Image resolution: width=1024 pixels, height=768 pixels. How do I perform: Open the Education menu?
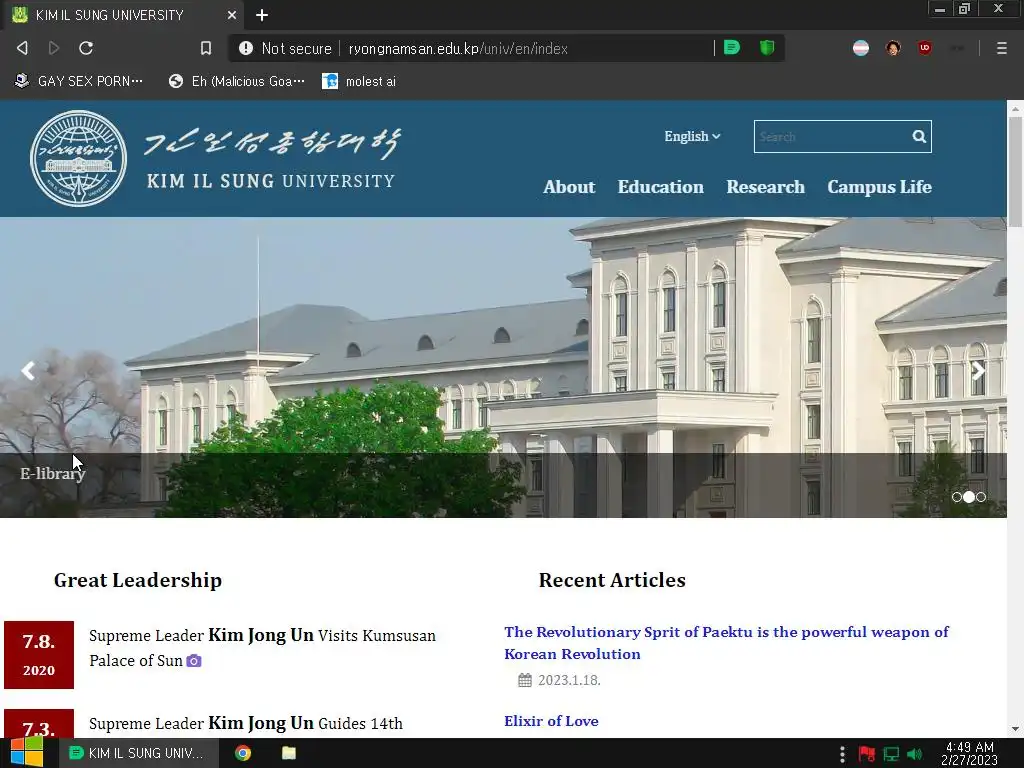coord(661,187)
